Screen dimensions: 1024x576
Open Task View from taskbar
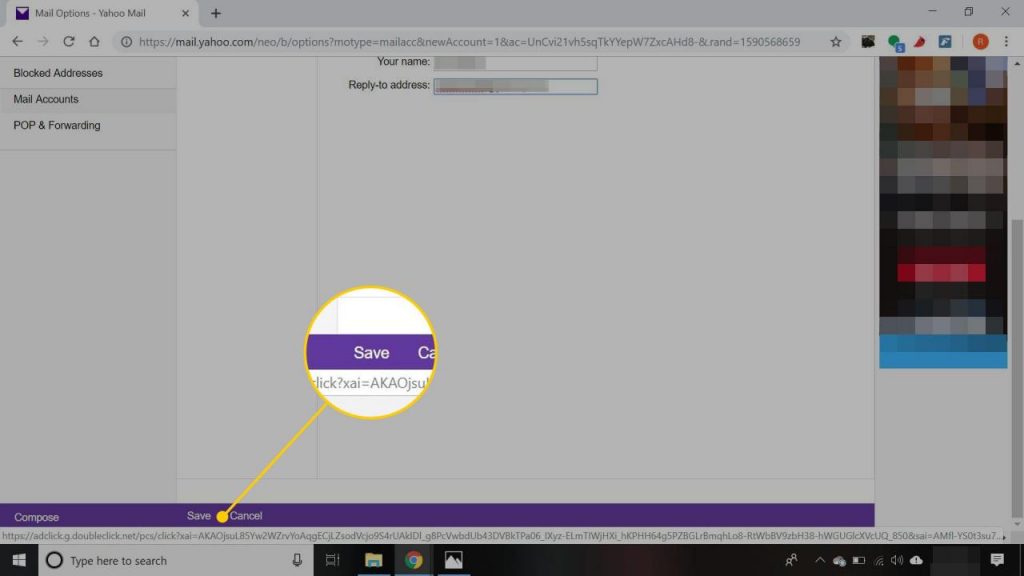(332, 560)
